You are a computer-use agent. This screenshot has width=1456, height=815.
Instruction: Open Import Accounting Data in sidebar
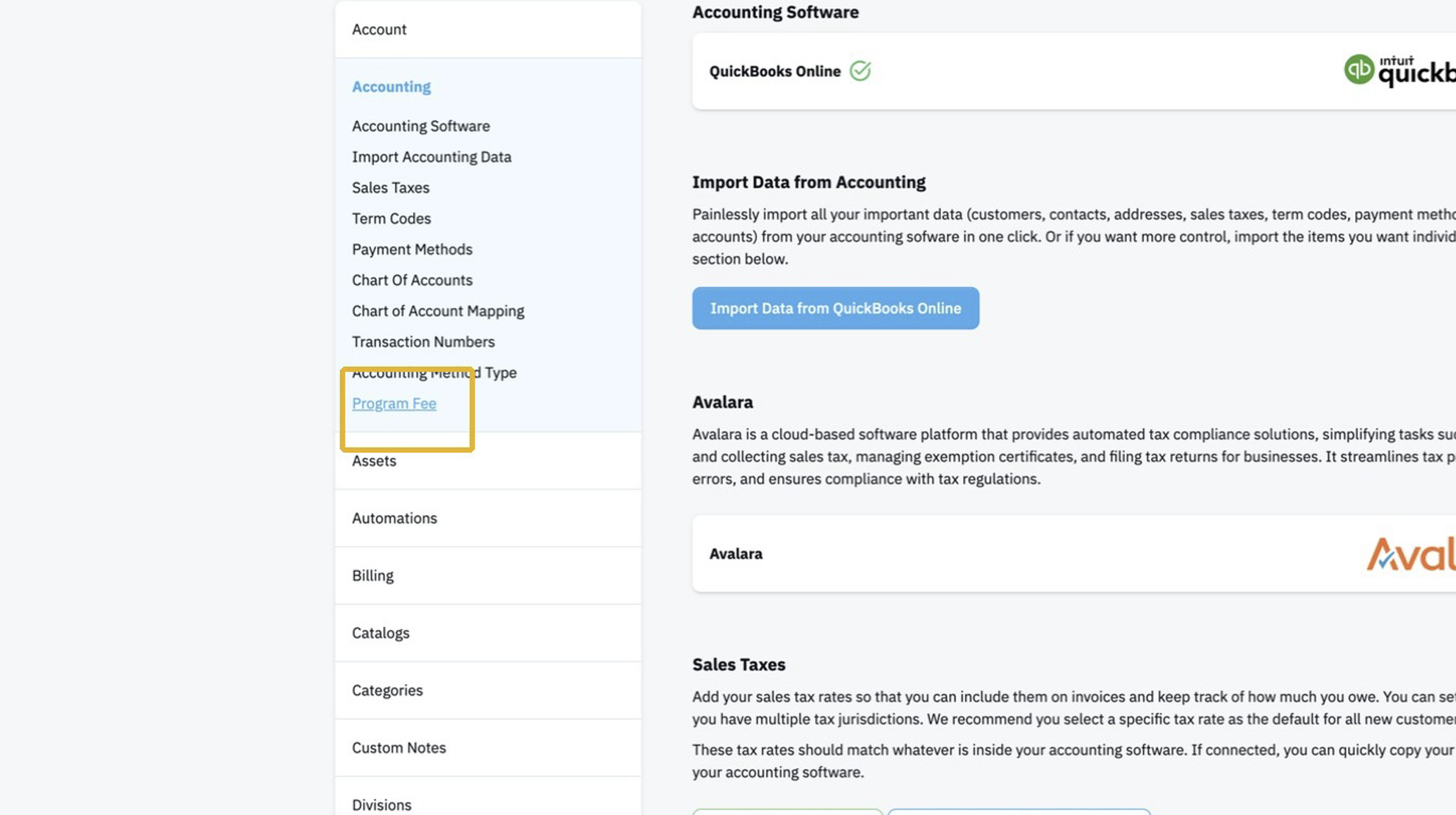431,157
